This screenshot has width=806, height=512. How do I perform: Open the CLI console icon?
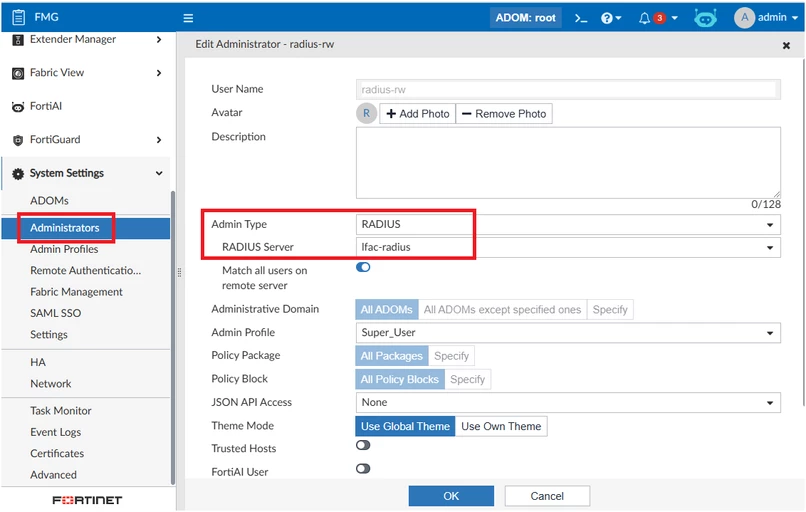581,18
